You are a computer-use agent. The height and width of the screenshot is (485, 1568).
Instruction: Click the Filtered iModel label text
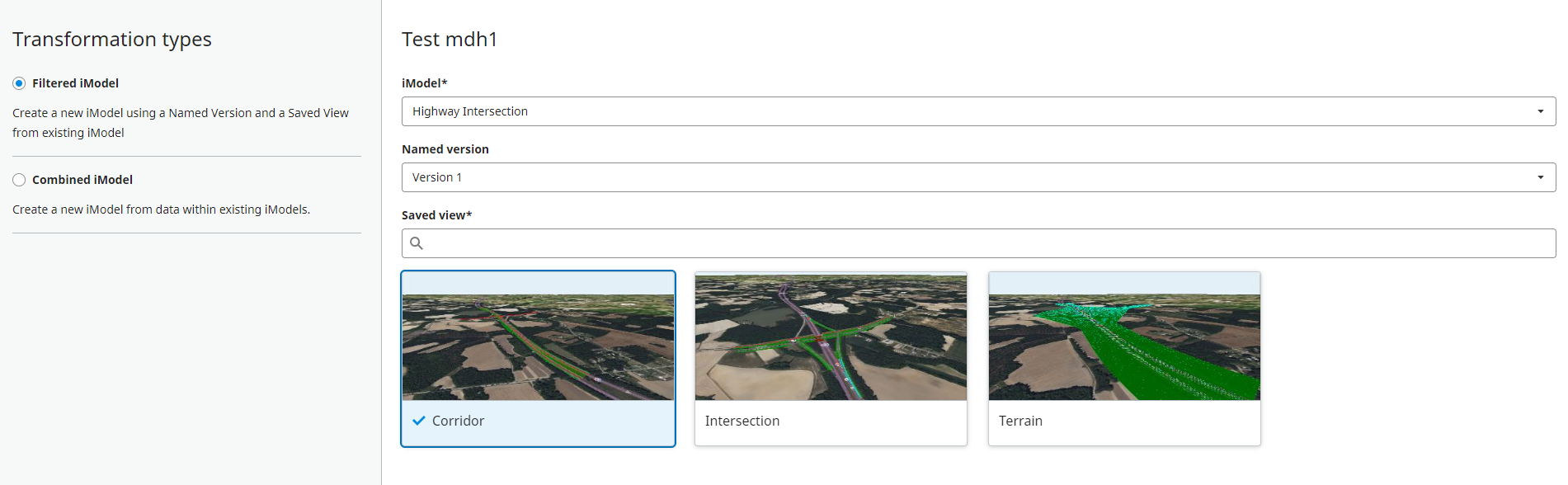(75, 83)
